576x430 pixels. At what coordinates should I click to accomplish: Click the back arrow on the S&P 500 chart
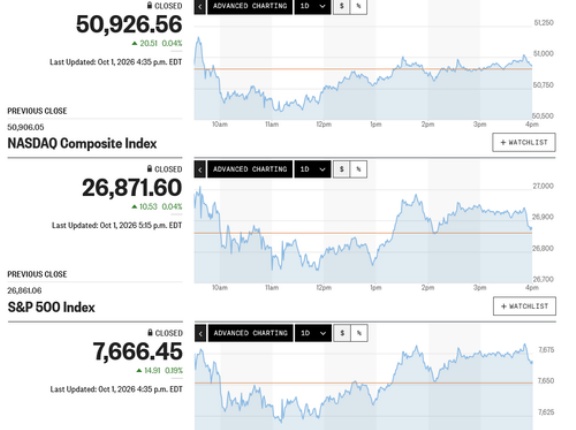coord(200,333)
